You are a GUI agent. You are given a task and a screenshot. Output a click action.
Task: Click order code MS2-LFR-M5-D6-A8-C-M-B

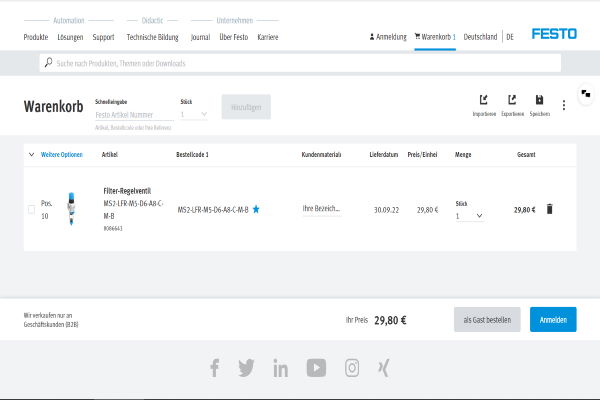(x=213, y=209)
